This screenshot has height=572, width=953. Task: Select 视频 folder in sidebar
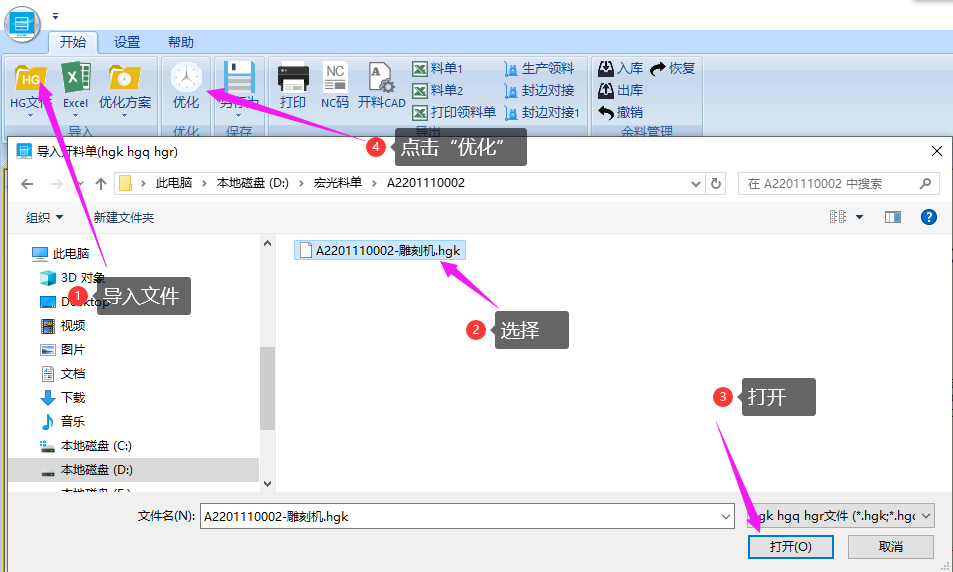[63, 326]
